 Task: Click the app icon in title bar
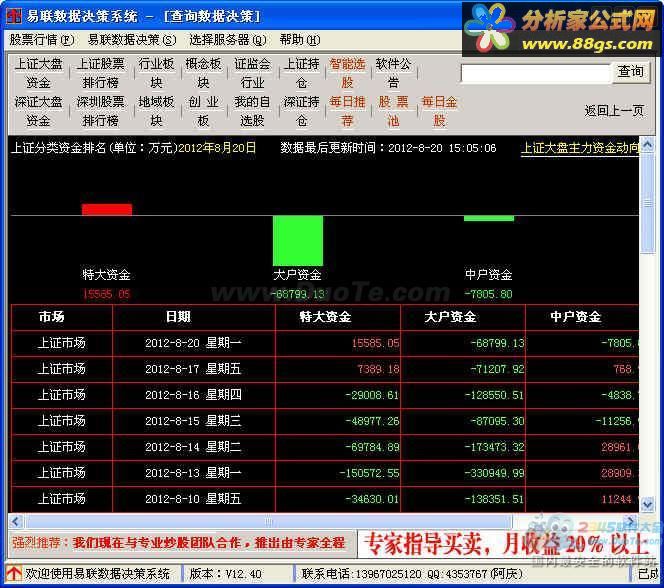pyautogui.click(x=13, y=16)
